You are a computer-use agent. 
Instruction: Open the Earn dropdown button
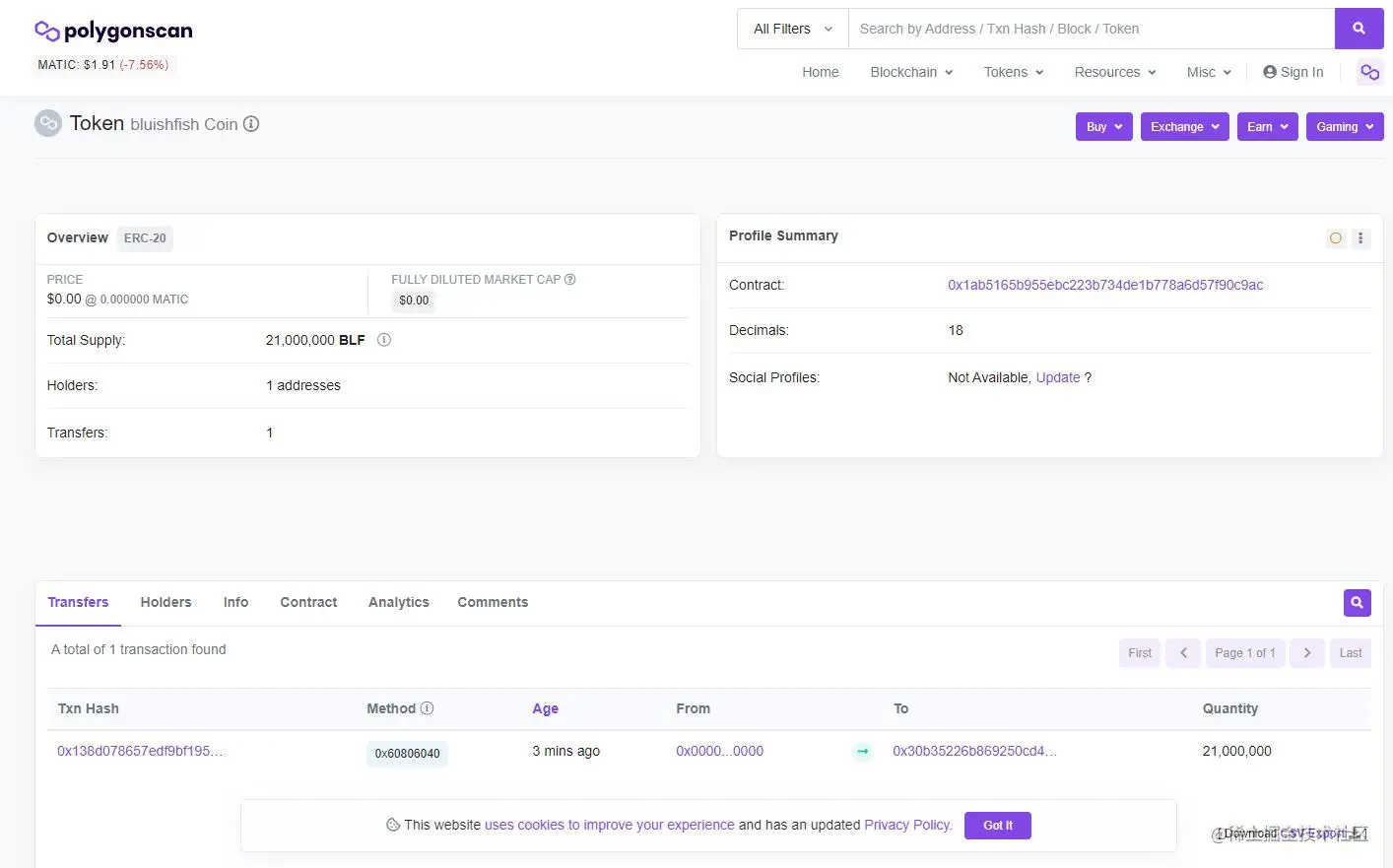[1268, 127]
